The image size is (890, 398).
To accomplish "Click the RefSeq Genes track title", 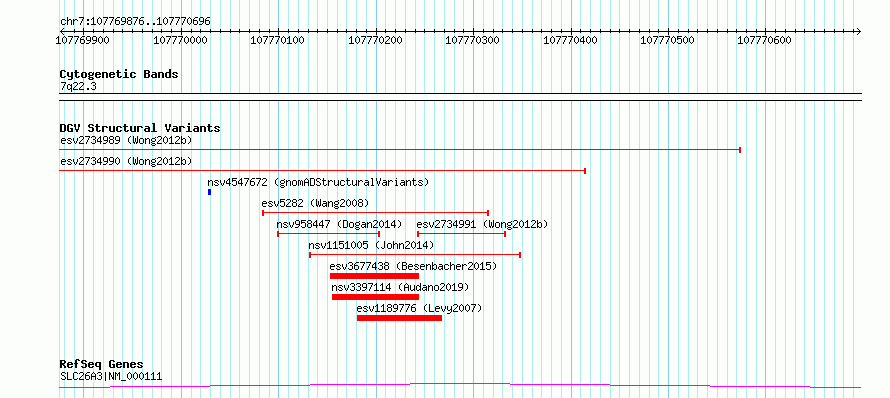I will coord(102,365).
